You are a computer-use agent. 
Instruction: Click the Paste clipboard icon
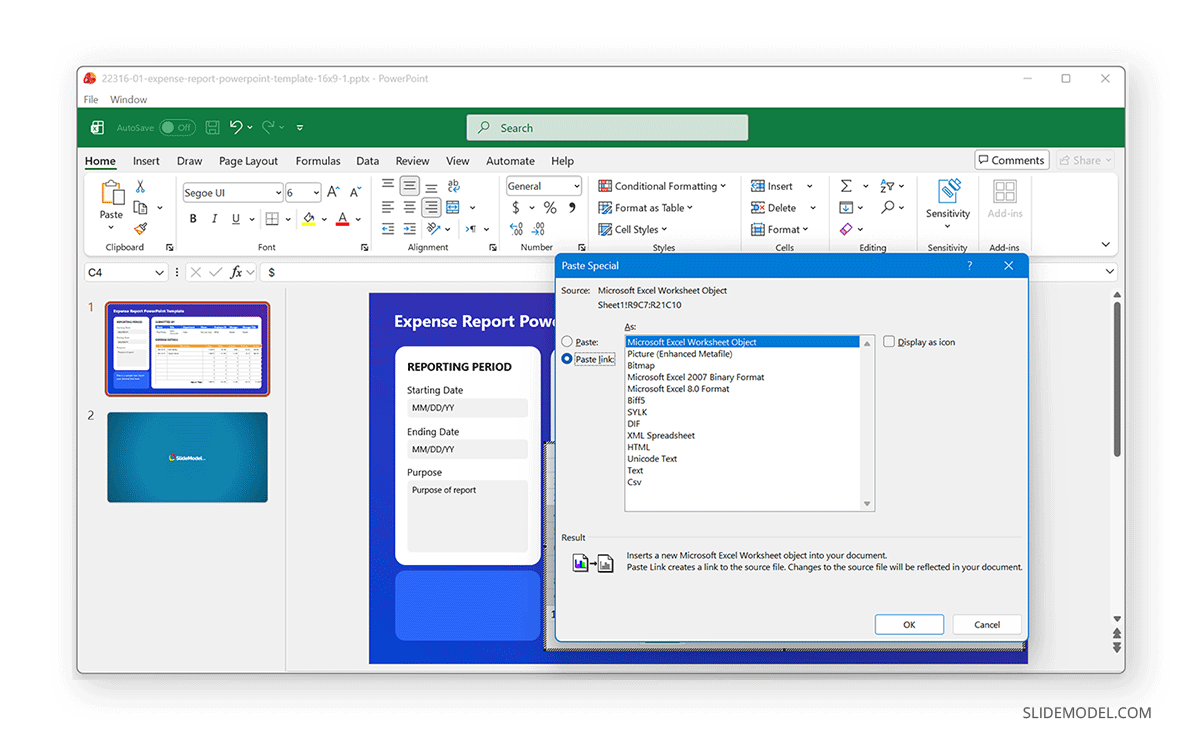(x=111, y=194)
